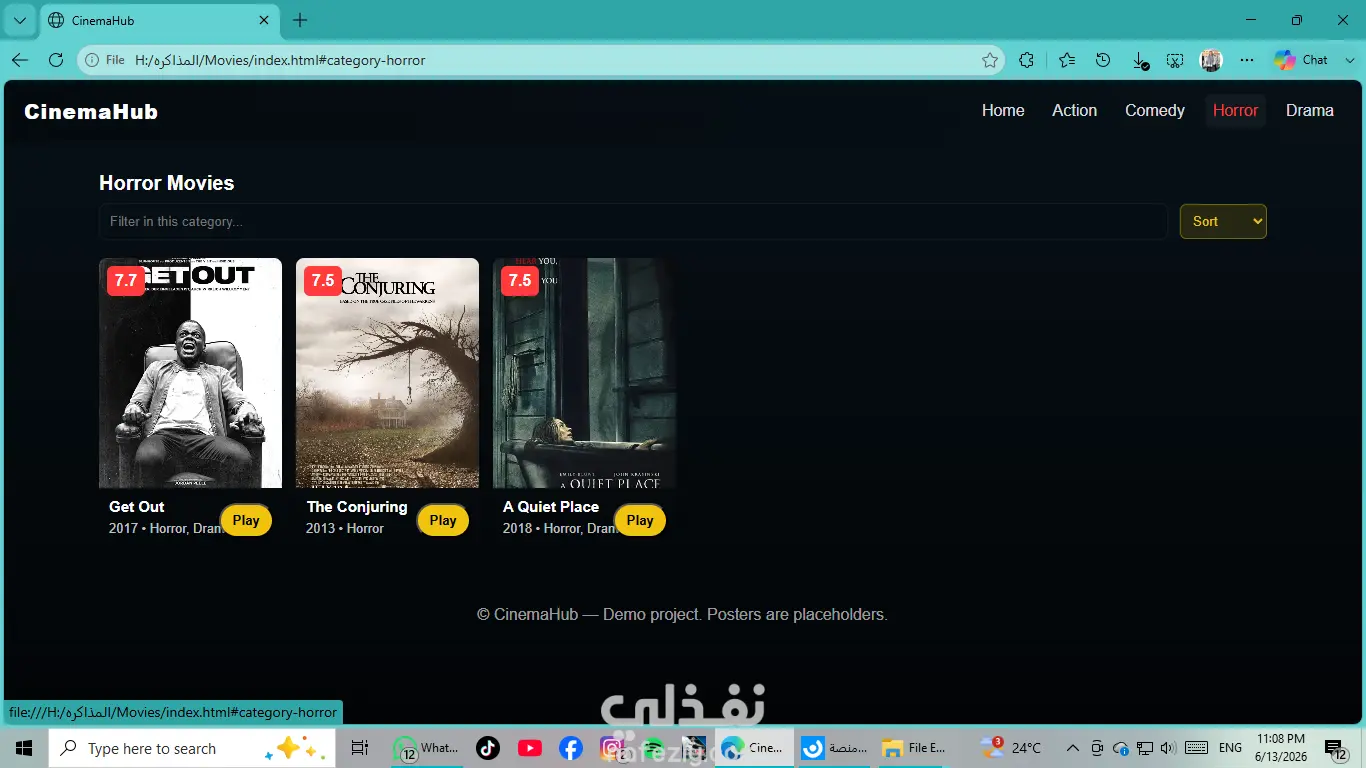1366x768 pixels.
Task: Click the A Quiet Place title text
Action: (551, 507)
